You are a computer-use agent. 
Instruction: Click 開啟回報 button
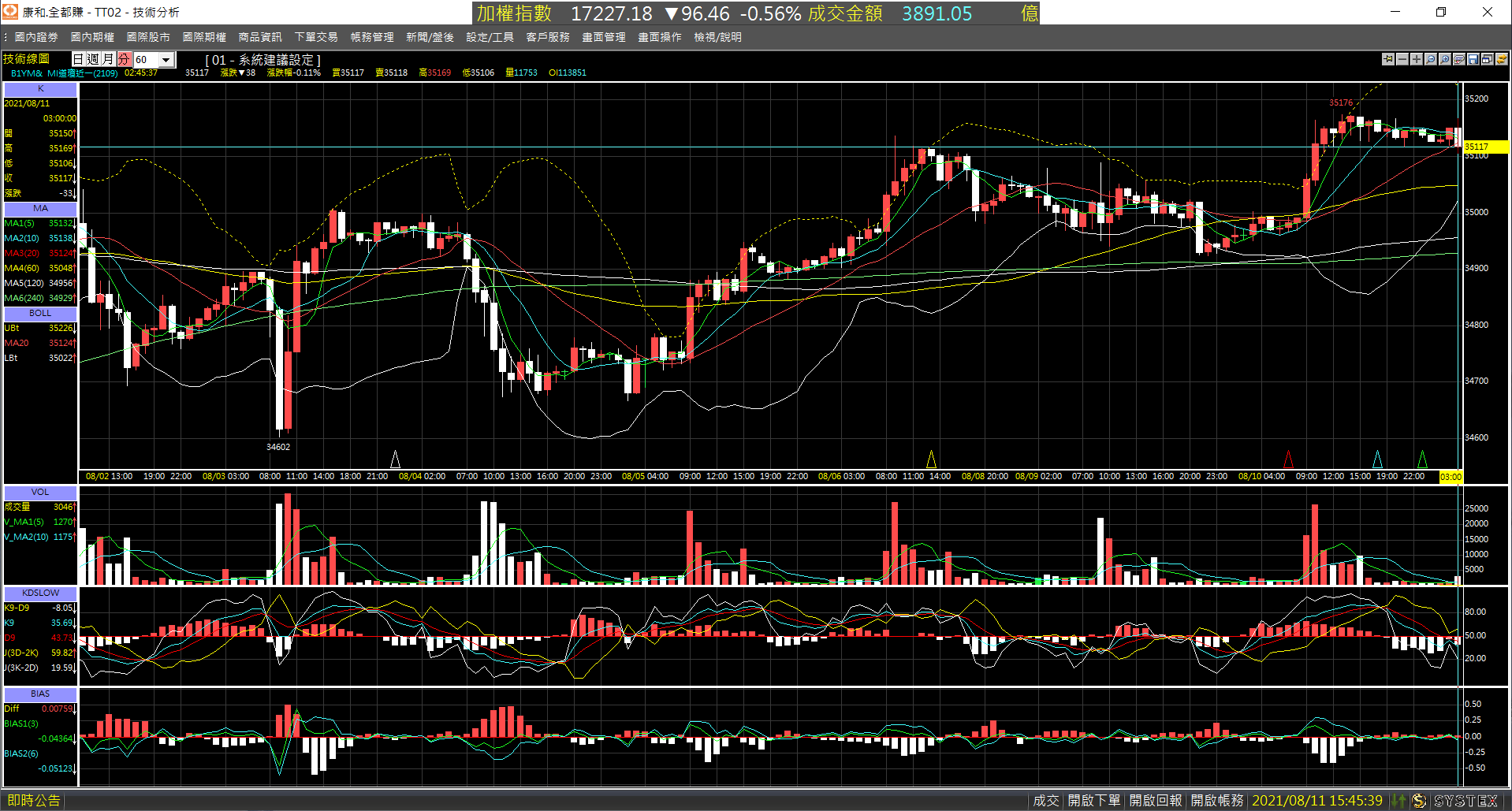(x=1156, y=801)
